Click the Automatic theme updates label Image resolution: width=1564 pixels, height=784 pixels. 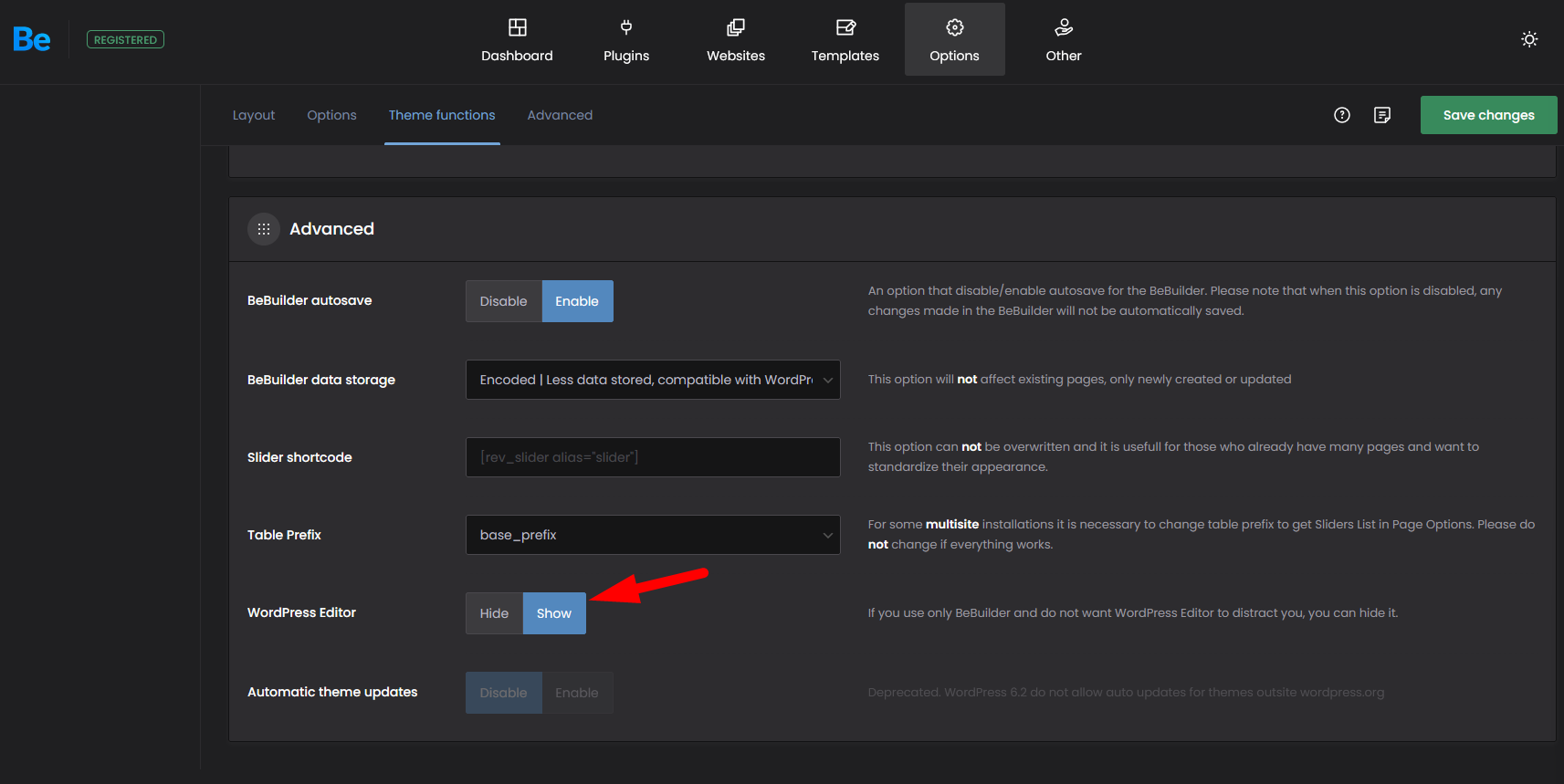coord(332,692)
